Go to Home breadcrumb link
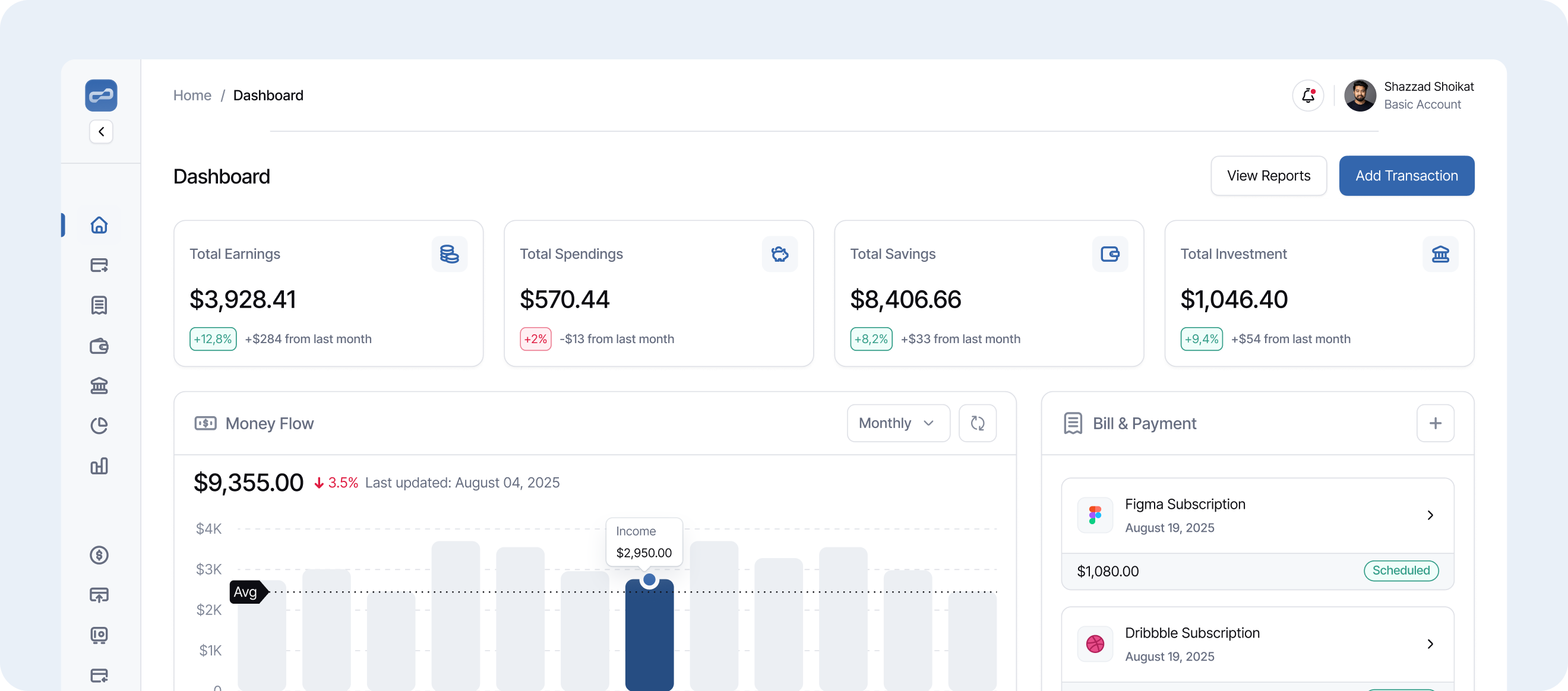This screenshot has width=1568, height=691. pos(192,96)
